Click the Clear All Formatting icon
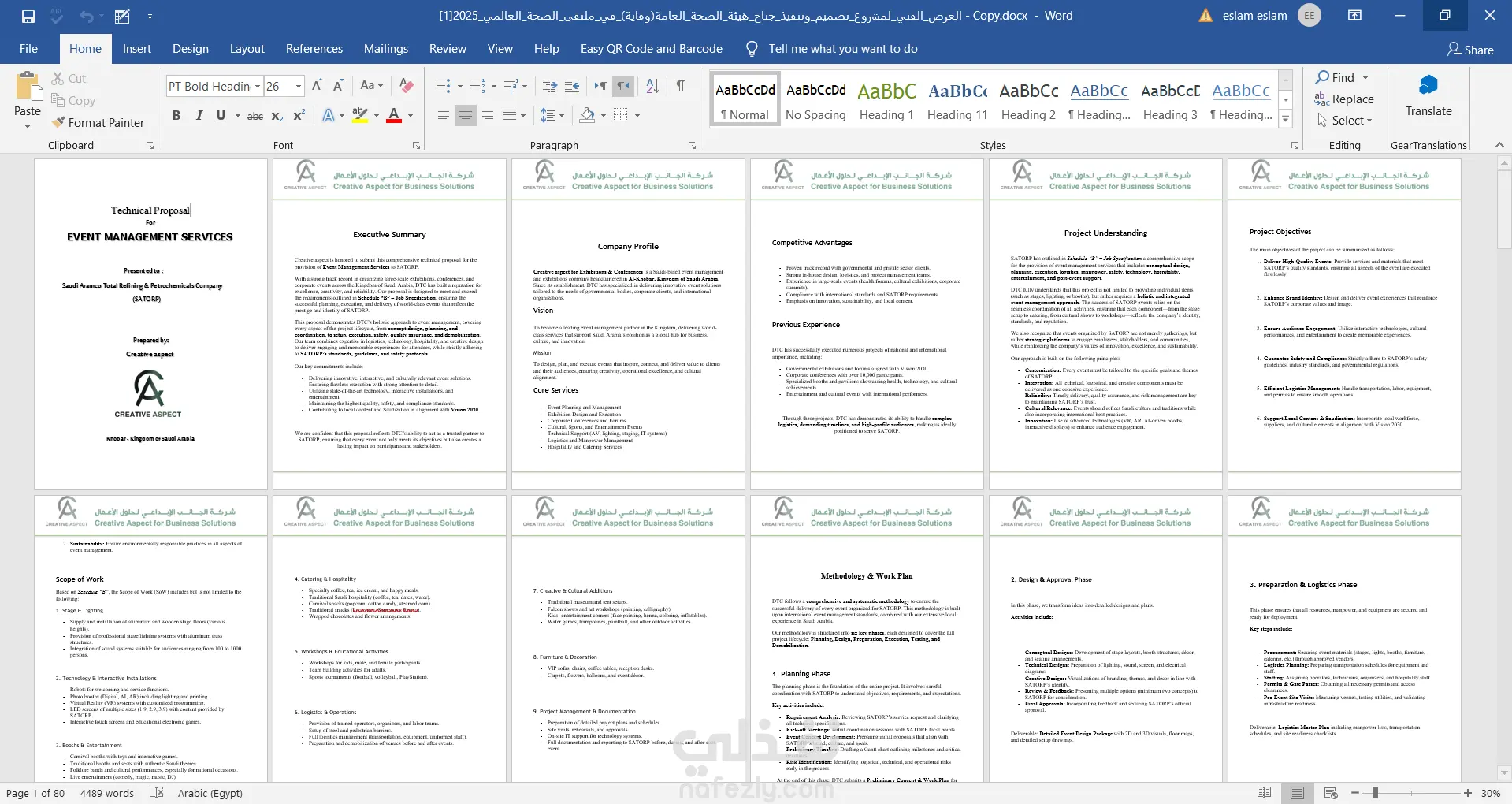Screen dimensions: 1512x804 point(407,86)
